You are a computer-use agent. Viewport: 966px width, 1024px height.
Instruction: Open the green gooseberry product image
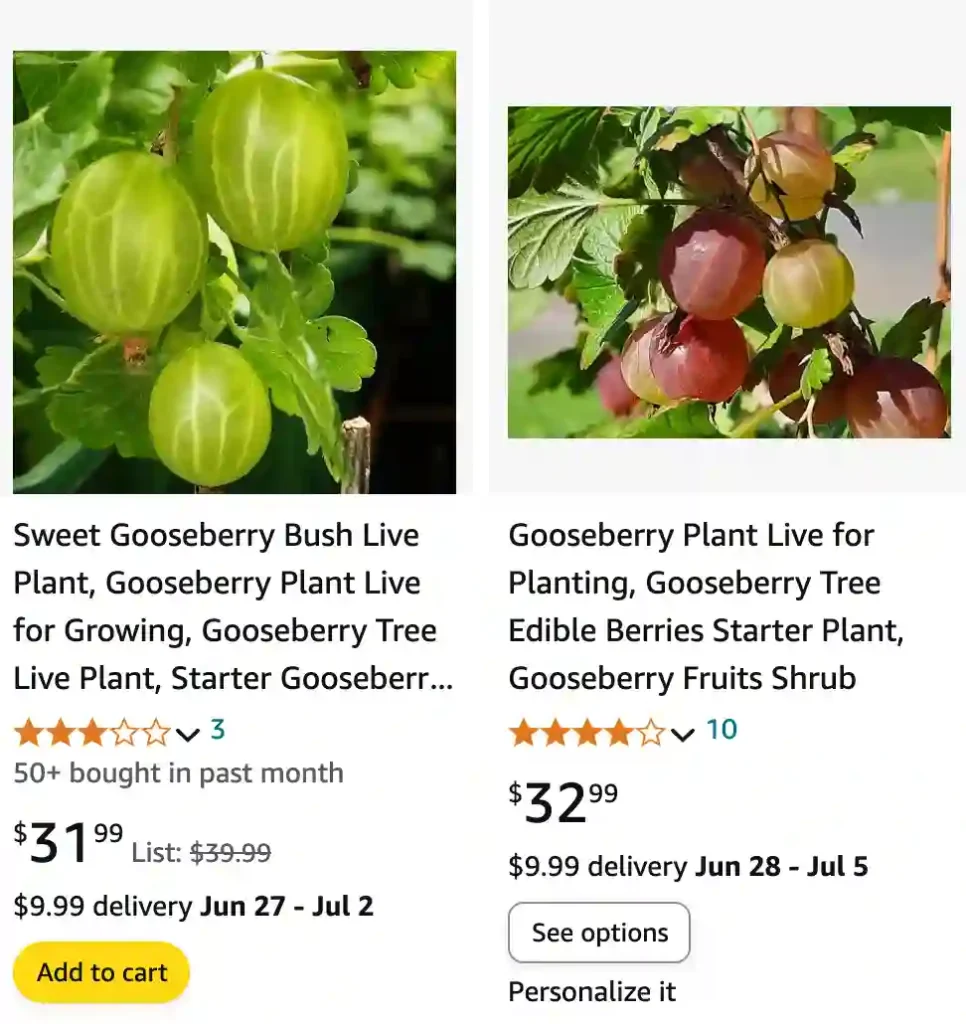tap(234, 272)
